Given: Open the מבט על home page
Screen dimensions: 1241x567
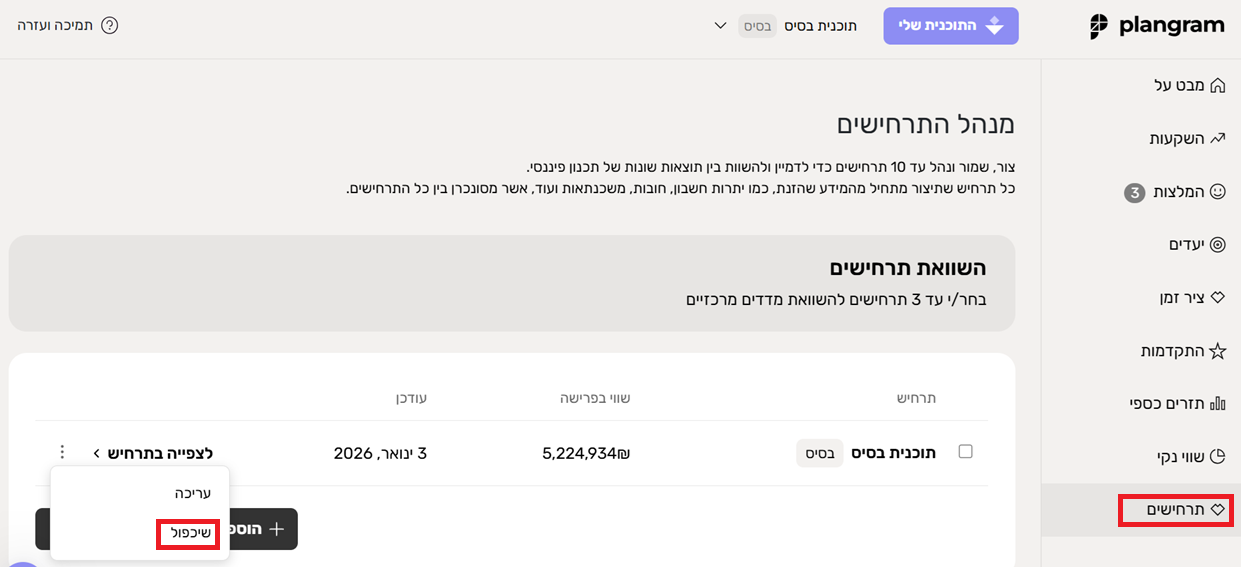Looking at the screenshot, I should click(x=1189, y=85).
